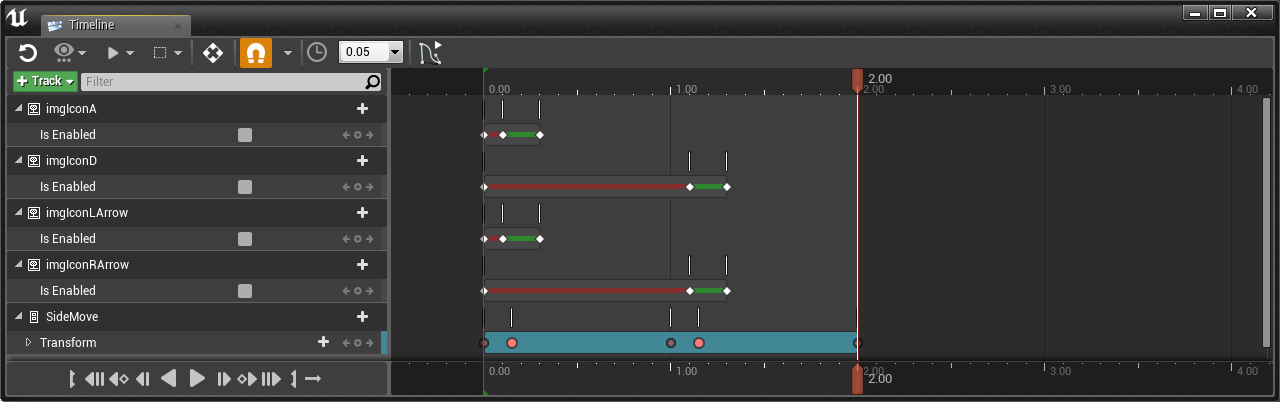Open the 0.05 snap interval combo box
The height and width of the screenshot is (402, 1280).
pyautogui.click(x=371, y=52)
